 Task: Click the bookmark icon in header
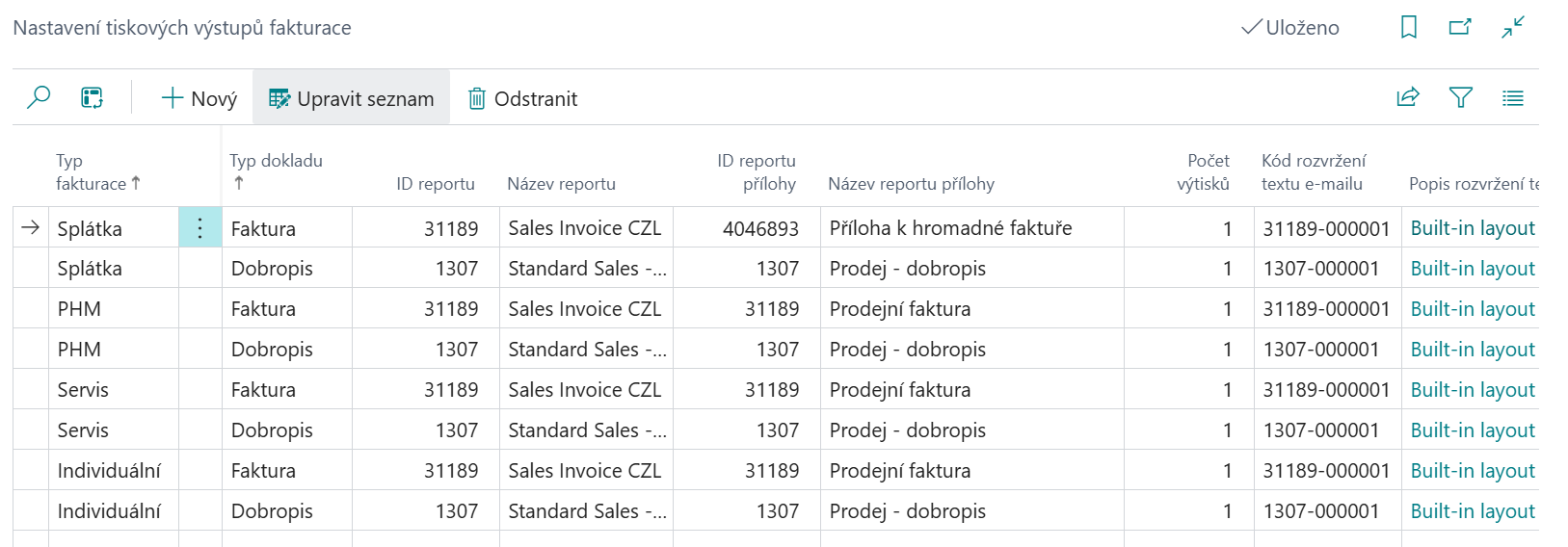(x=1408, y=28)
